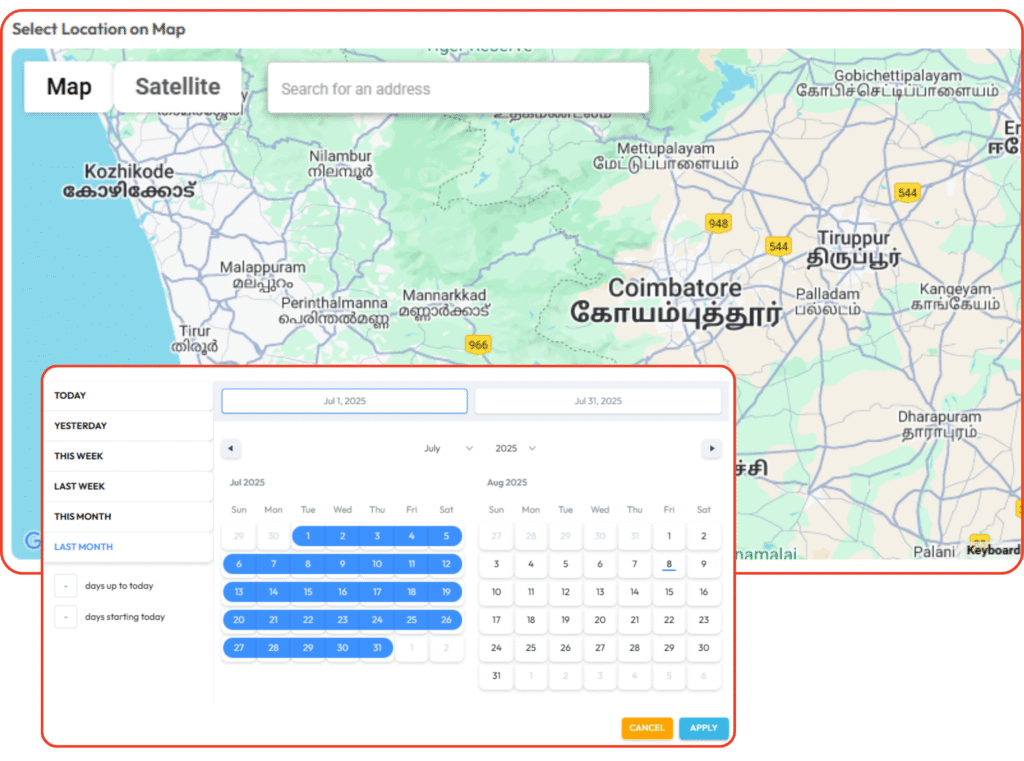Open the 2025 year dropdown
The image size is (1024, 761).
pos(515,449)
